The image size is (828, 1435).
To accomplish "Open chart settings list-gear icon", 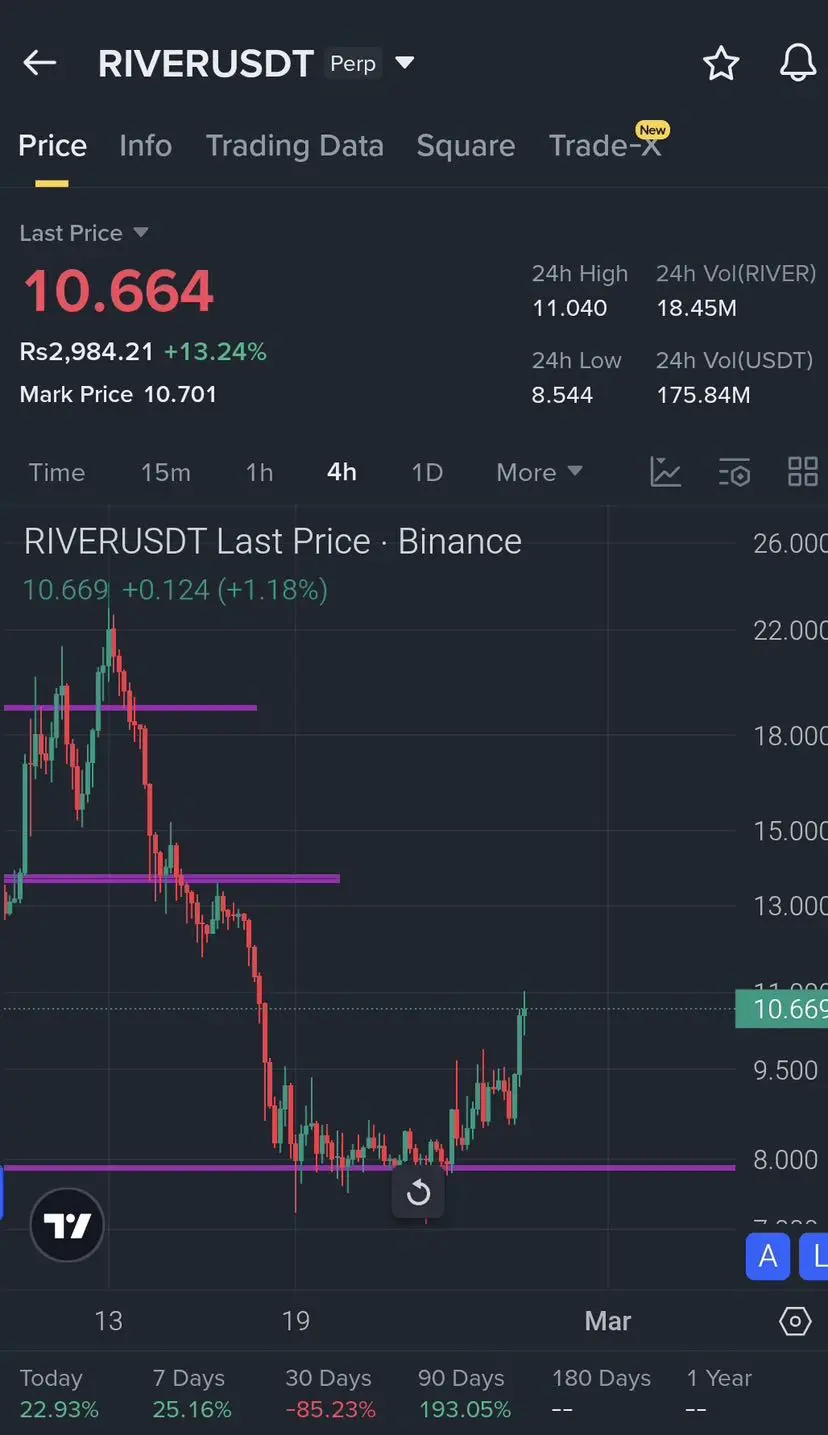I will (734, 472).
